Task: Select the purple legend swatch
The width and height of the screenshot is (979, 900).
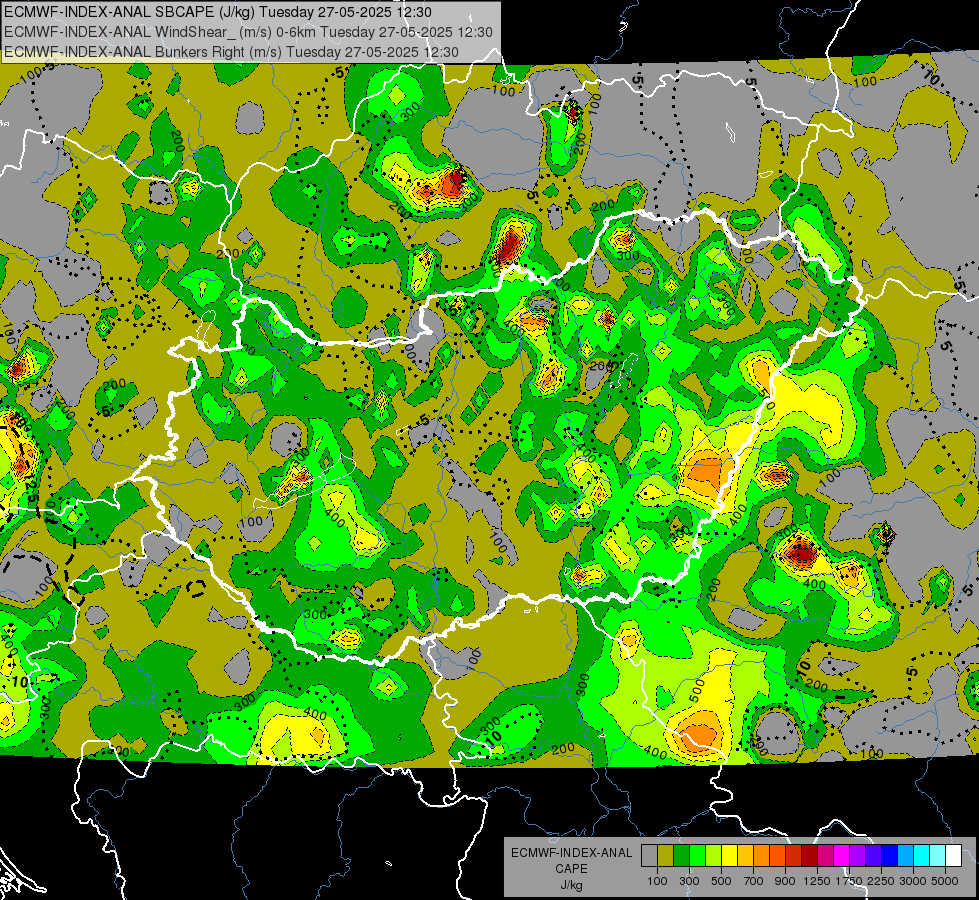Action: [x=858, y=856]
